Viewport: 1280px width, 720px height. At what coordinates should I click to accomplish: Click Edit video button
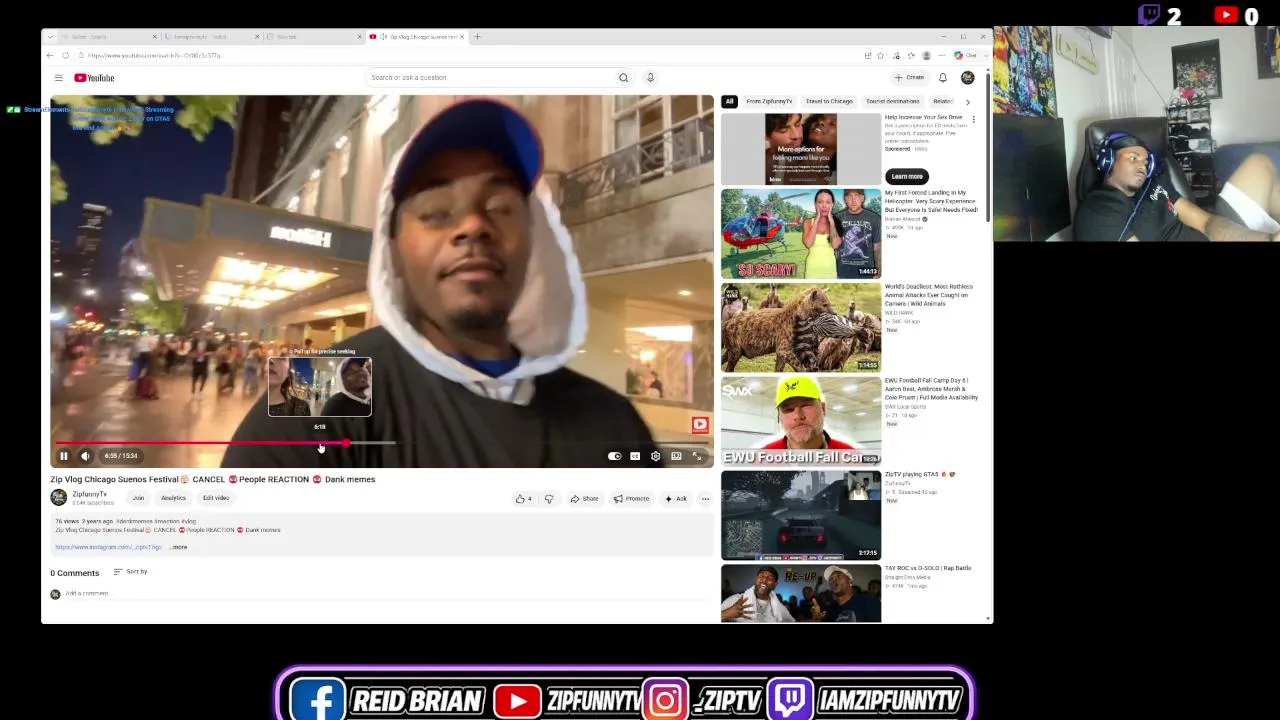[x=216, y=498]
